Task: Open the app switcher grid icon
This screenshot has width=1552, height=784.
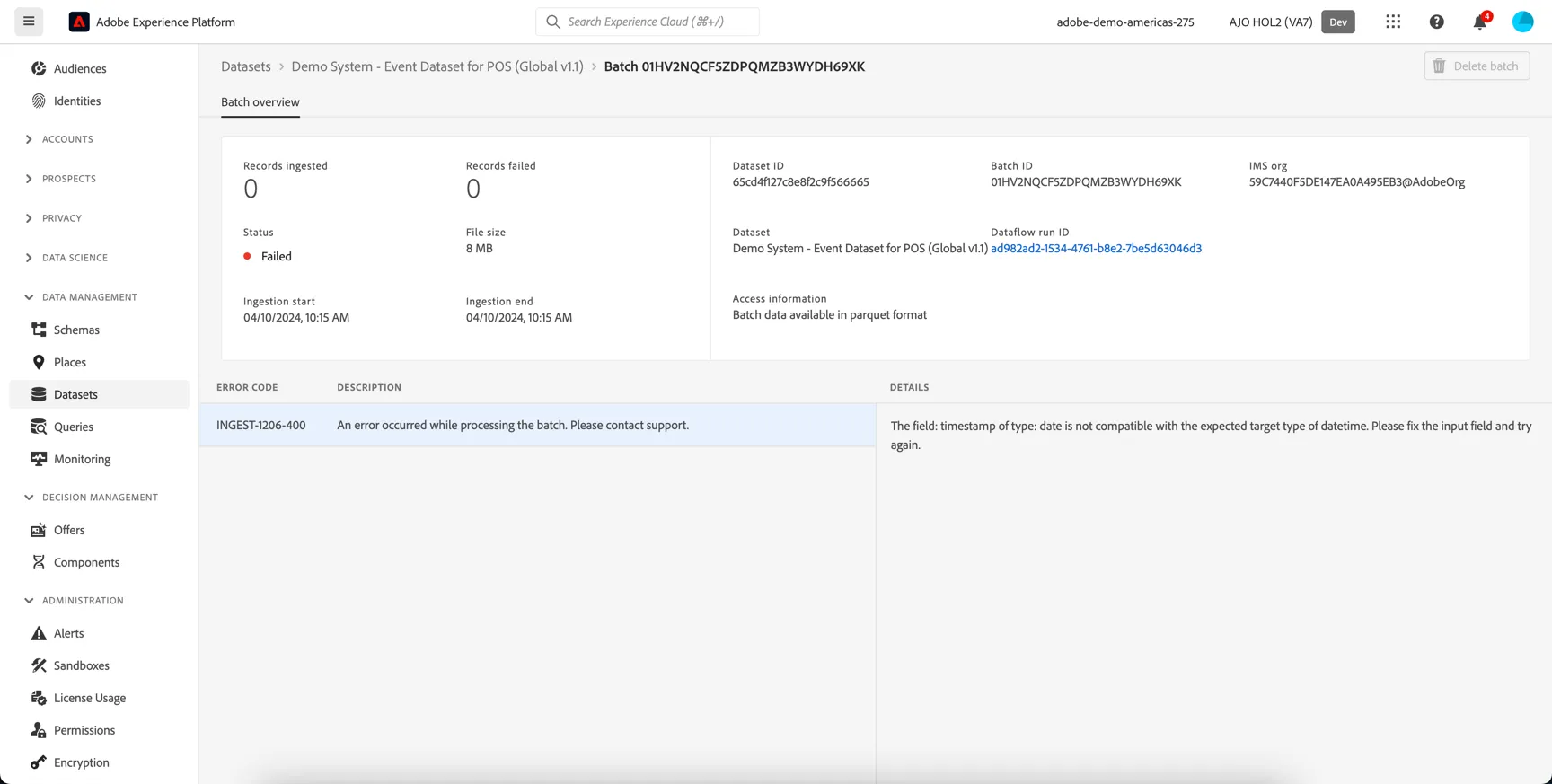Action: coord(1393,22)
